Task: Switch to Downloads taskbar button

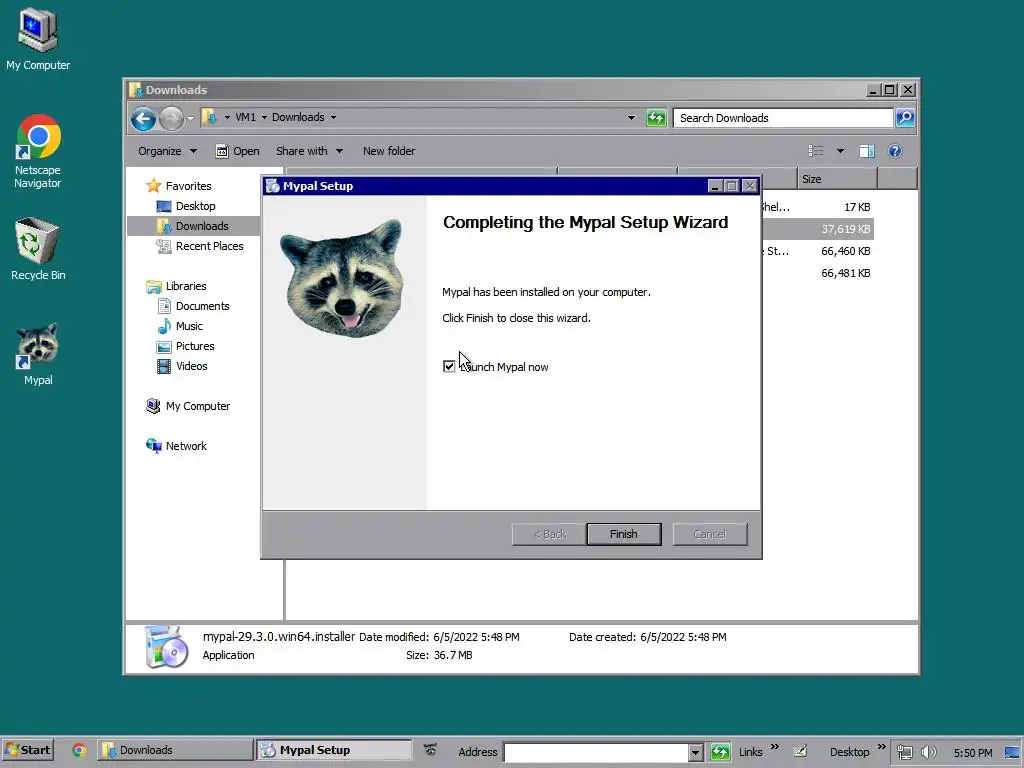Action: point(175,750)
